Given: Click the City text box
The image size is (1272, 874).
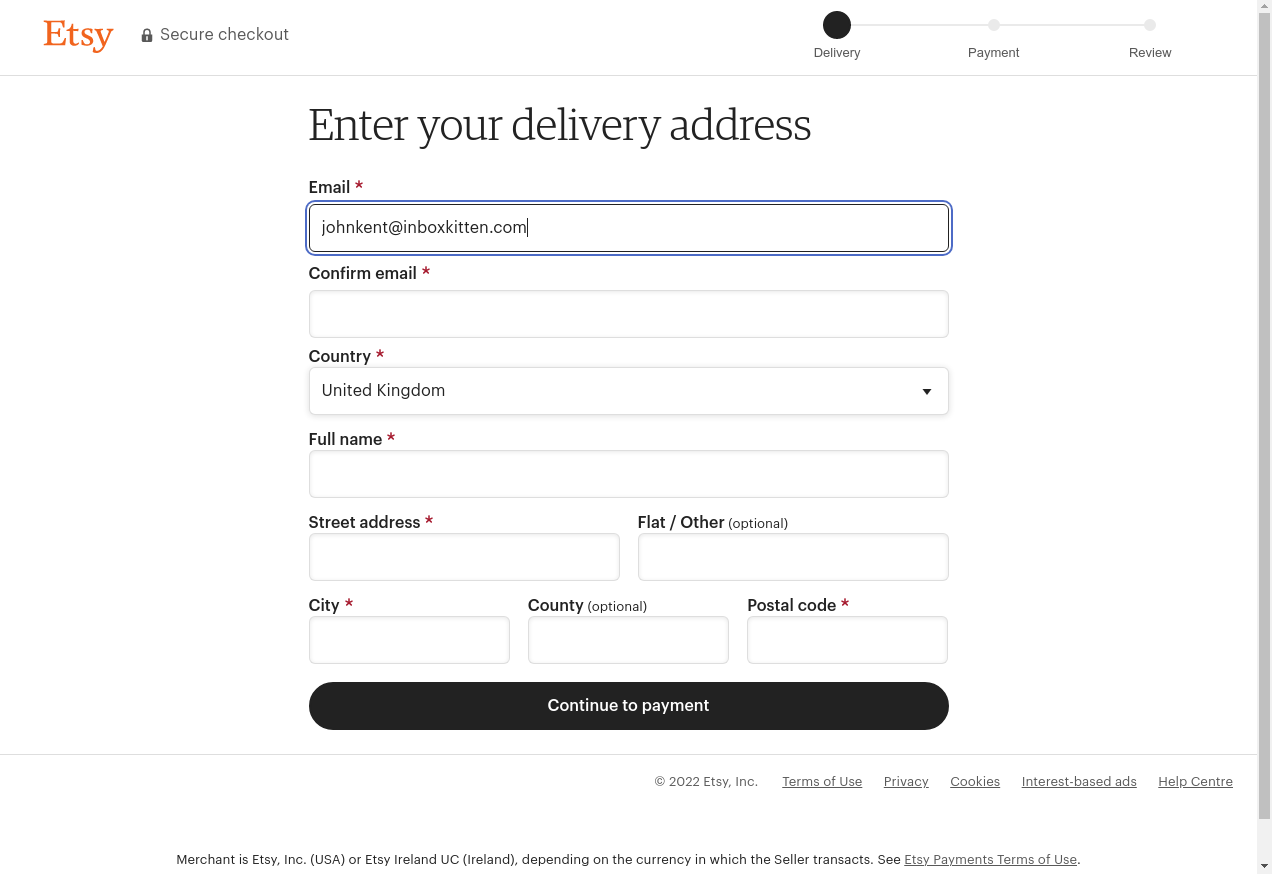Looking at the screenshot, I should [x=409, y=640].
